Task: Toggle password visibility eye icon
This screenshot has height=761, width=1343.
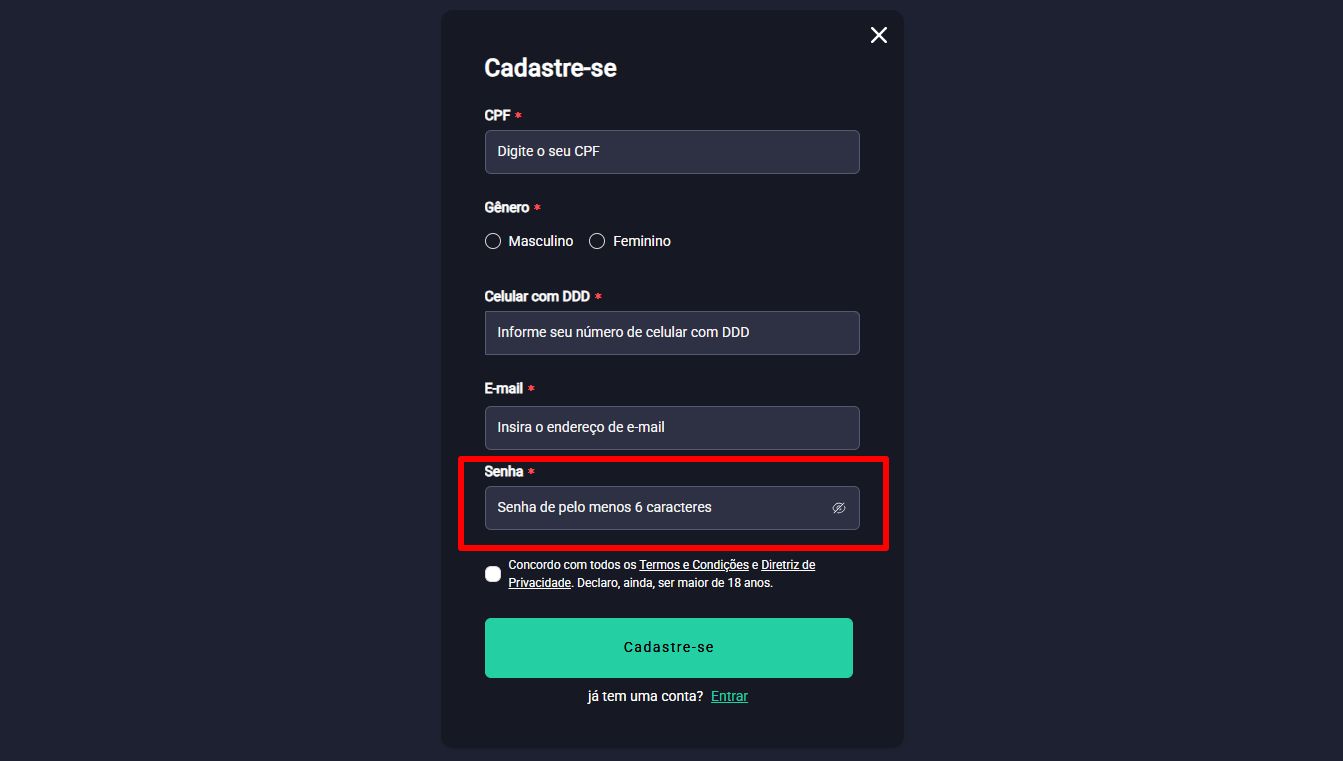Action: point(838,508)
